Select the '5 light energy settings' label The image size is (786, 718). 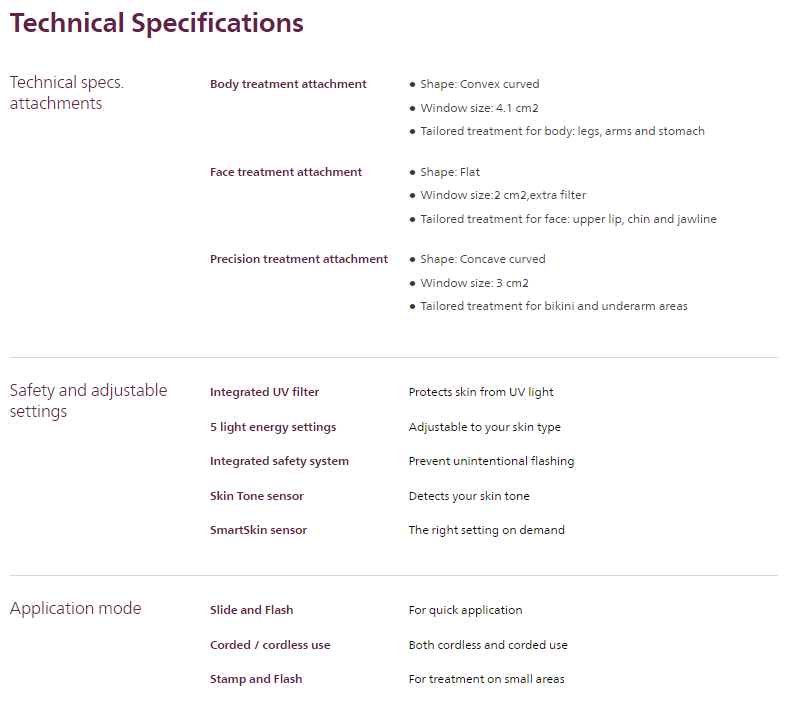tap(273, 427)
